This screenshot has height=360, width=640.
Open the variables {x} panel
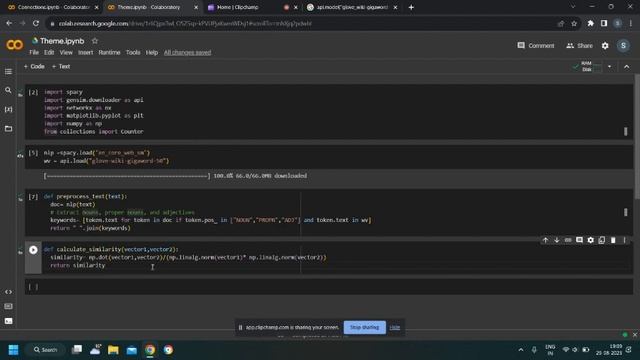tap(8, 109)
